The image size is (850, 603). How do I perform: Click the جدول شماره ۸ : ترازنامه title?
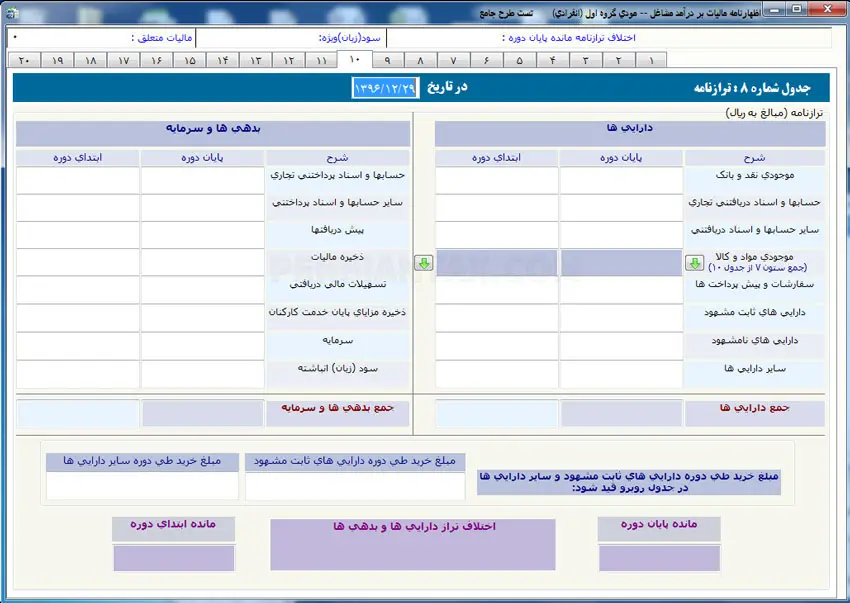[x=752, y=88]
